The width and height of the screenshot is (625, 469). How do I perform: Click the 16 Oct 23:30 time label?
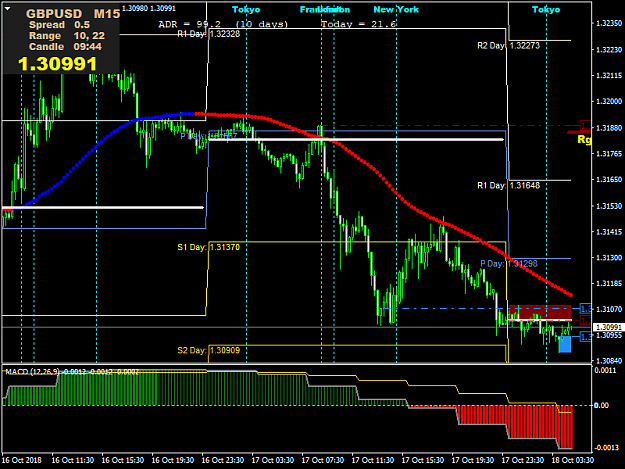pyautogui.click(x=222, y=460)
